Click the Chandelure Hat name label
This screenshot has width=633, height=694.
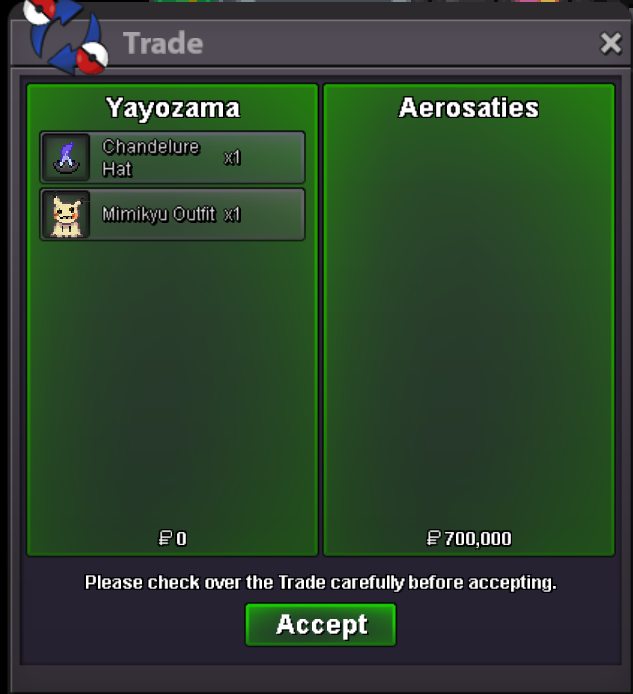pyautogui.click(x=151, y=158)
